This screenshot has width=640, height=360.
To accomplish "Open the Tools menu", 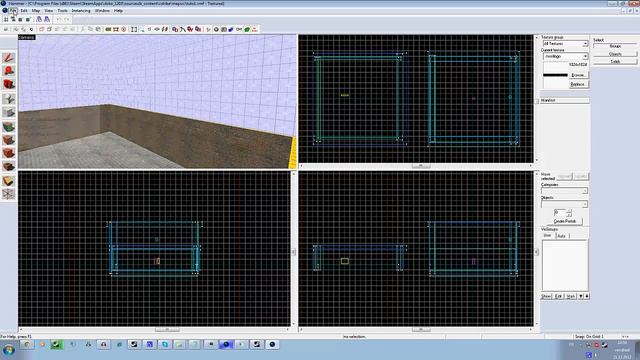I will click(62, 11).
